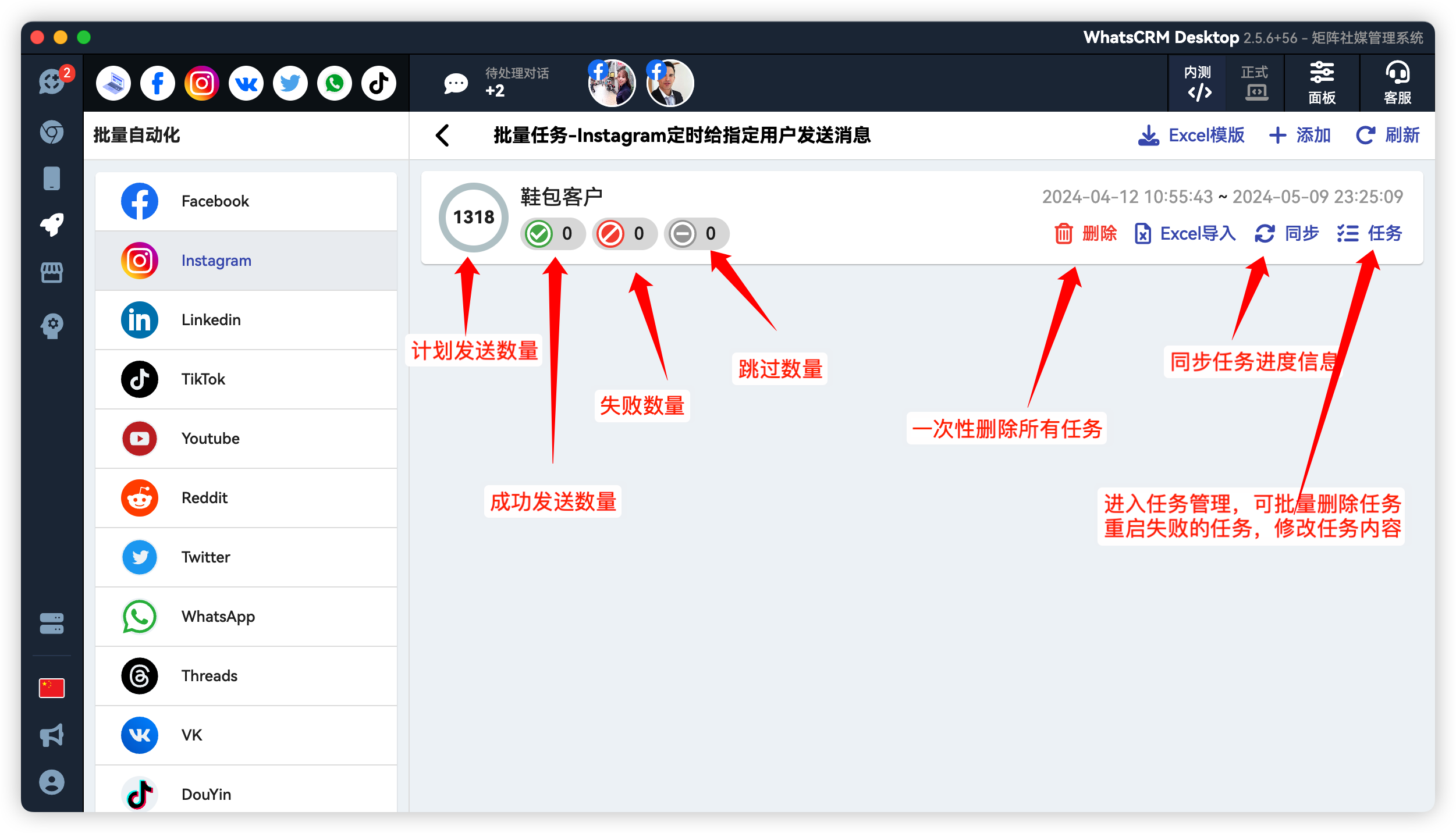Click the 1318 circular progress indicator
1456x833 pixels.
(473, 217)
